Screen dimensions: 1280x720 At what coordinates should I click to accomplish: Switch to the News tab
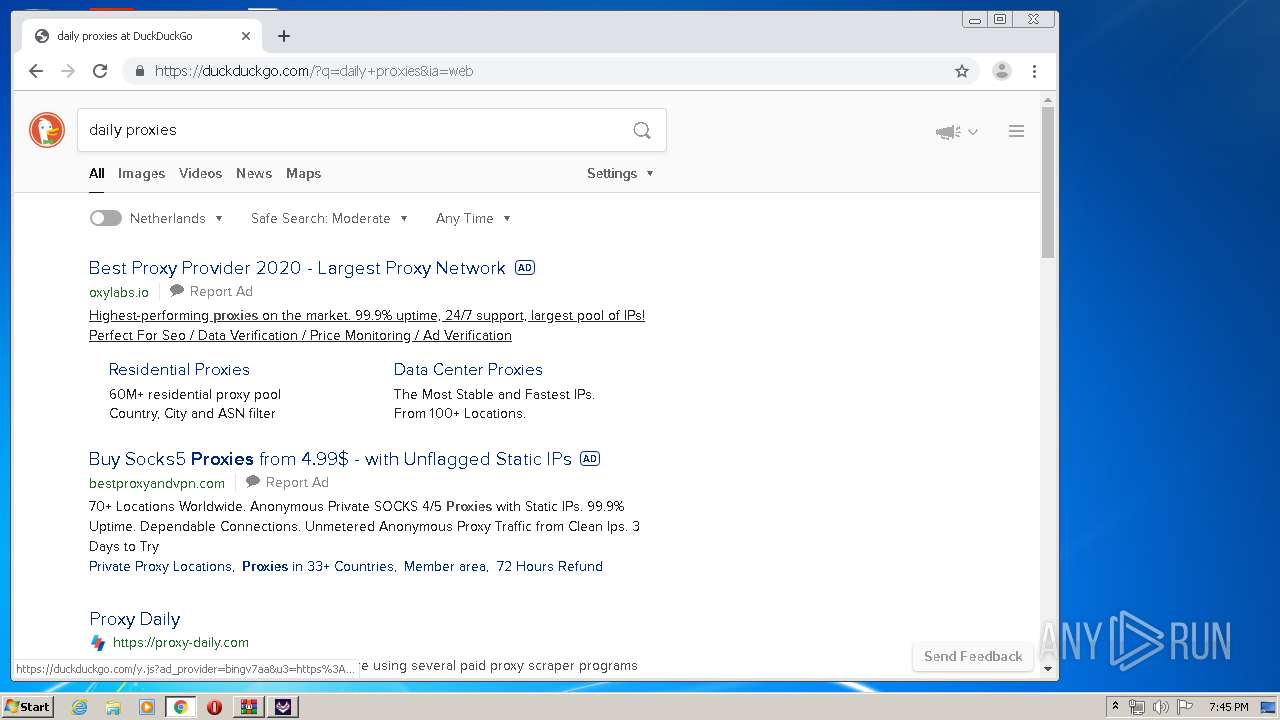coord(254,173)
